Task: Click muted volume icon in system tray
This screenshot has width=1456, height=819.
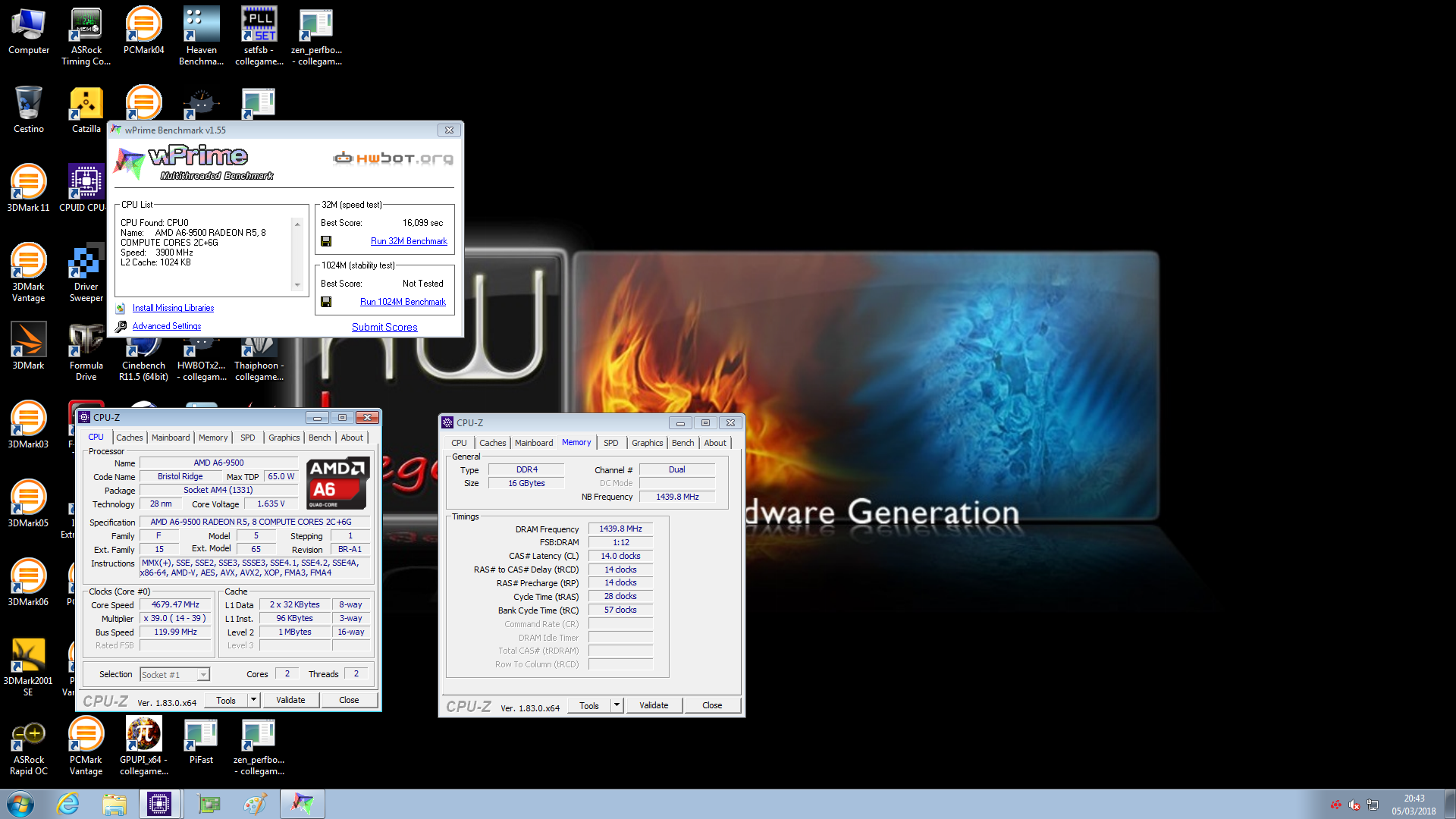Action: coord(1354,805)
